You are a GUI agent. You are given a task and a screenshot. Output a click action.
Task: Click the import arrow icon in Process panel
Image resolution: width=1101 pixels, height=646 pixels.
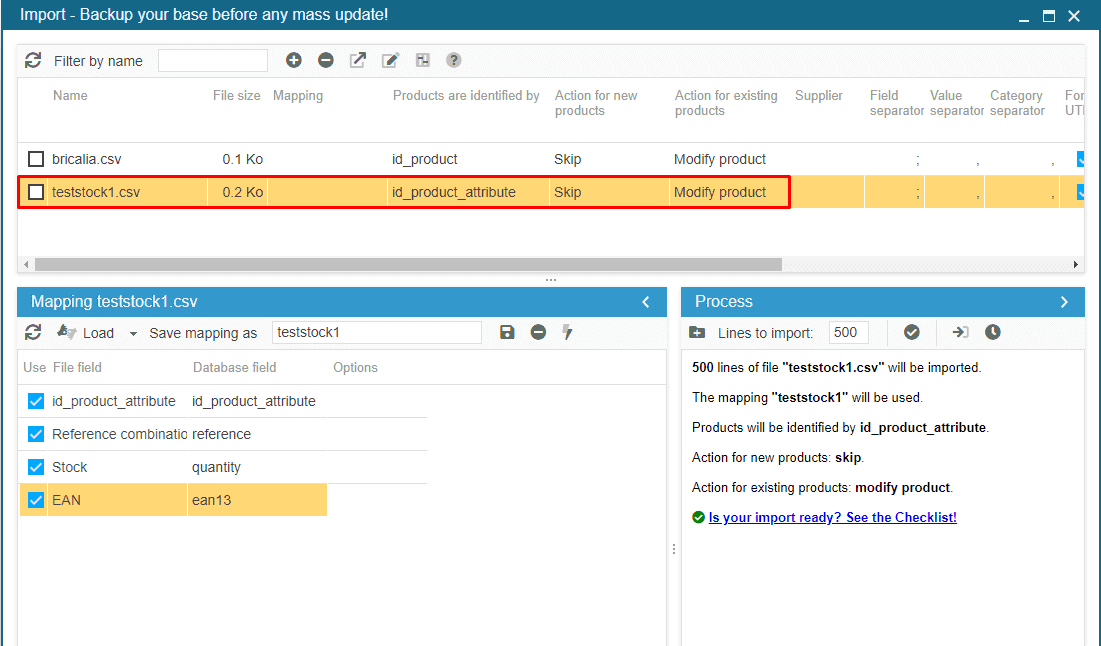click(960, 332)
